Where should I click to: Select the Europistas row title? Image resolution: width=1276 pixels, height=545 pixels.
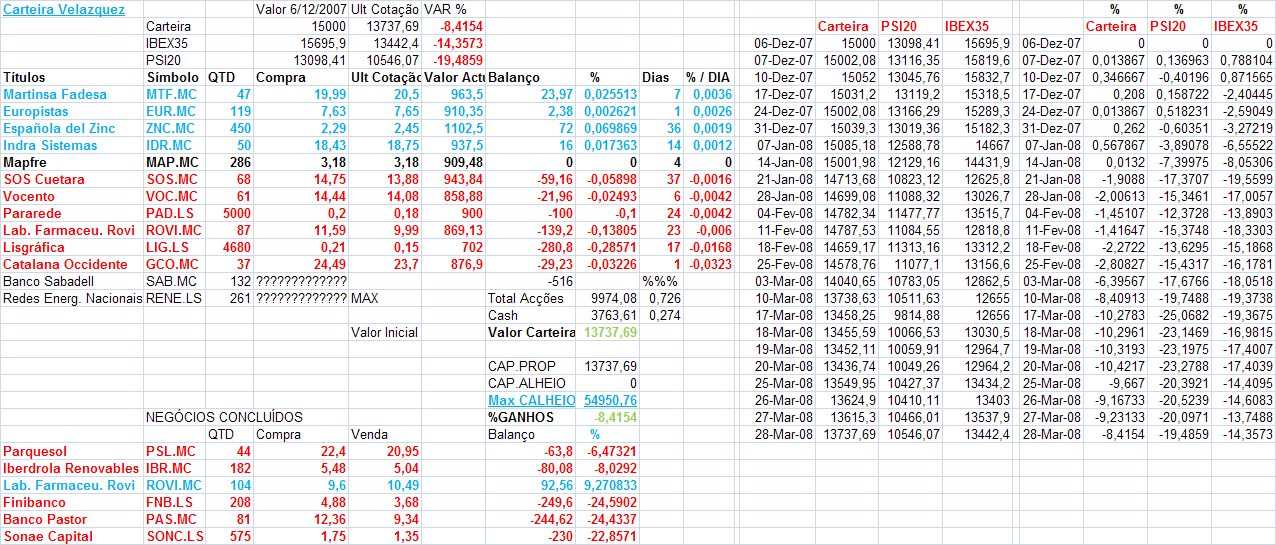point(36,112)
